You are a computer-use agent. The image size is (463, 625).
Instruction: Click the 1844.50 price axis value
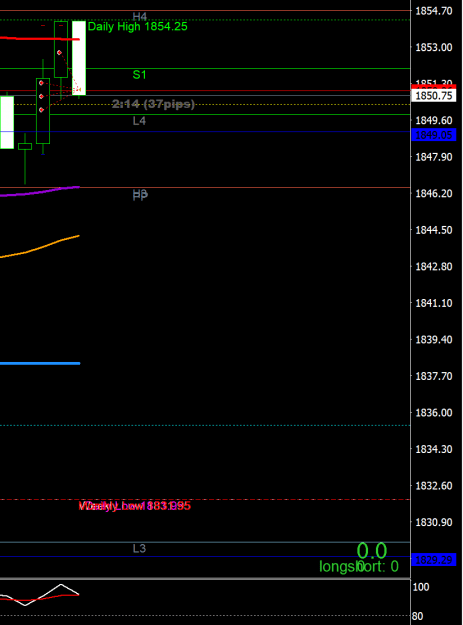pos(434,230)
